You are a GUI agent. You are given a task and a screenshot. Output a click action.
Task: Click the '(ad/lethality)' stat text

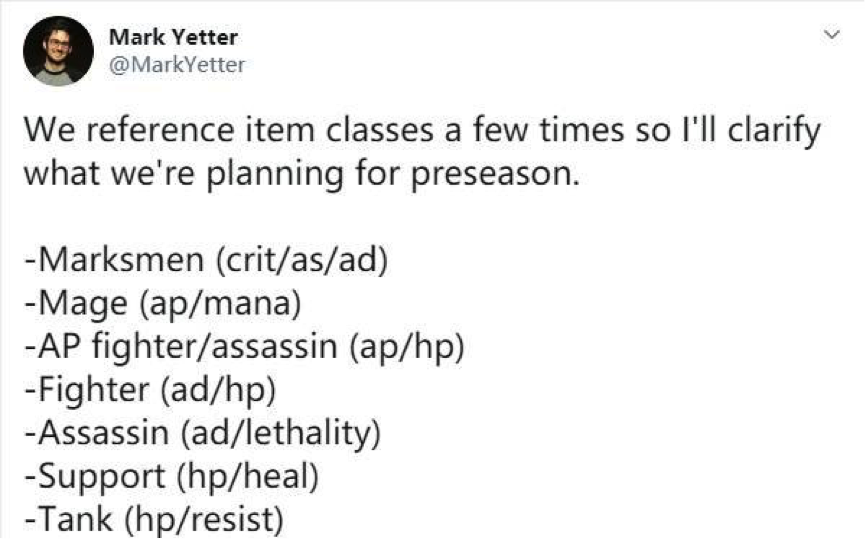(x=281, y=434)
